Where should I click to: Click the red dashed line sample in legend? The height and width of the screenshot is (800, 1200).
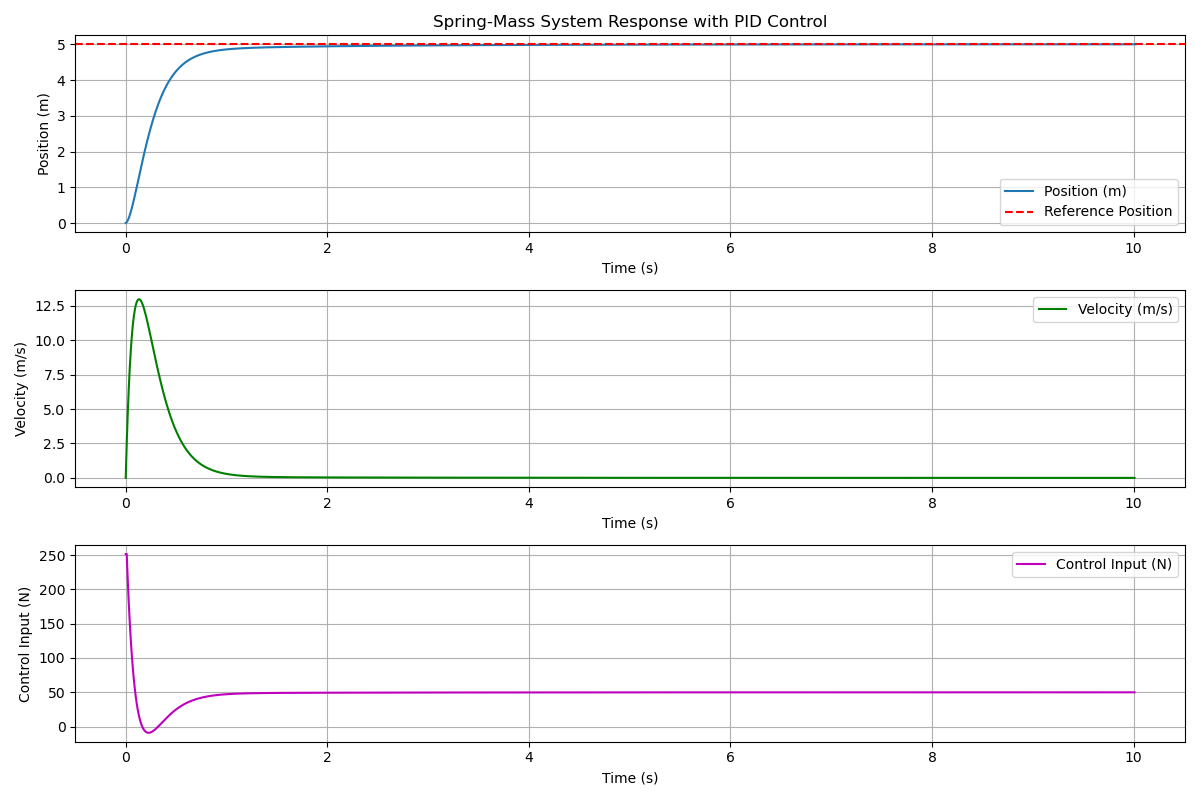[x=1022, y=211]
